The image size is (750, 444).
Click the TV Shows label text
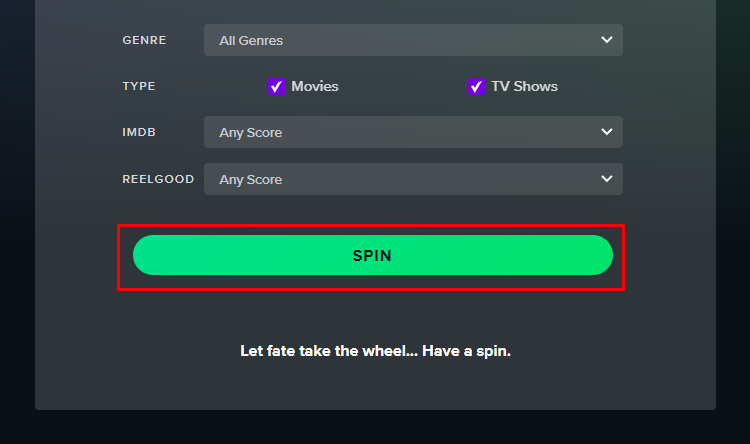point(524,86)
